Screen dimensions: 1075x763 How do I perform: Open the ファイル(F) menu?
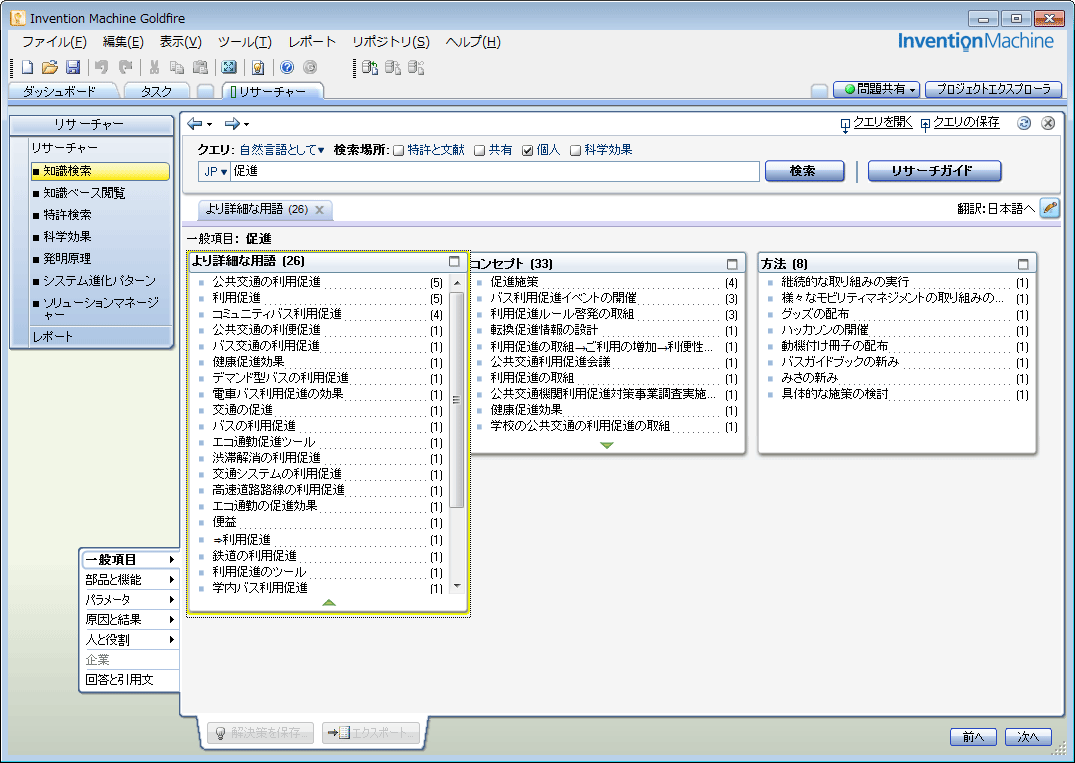[x=54, y=42]
